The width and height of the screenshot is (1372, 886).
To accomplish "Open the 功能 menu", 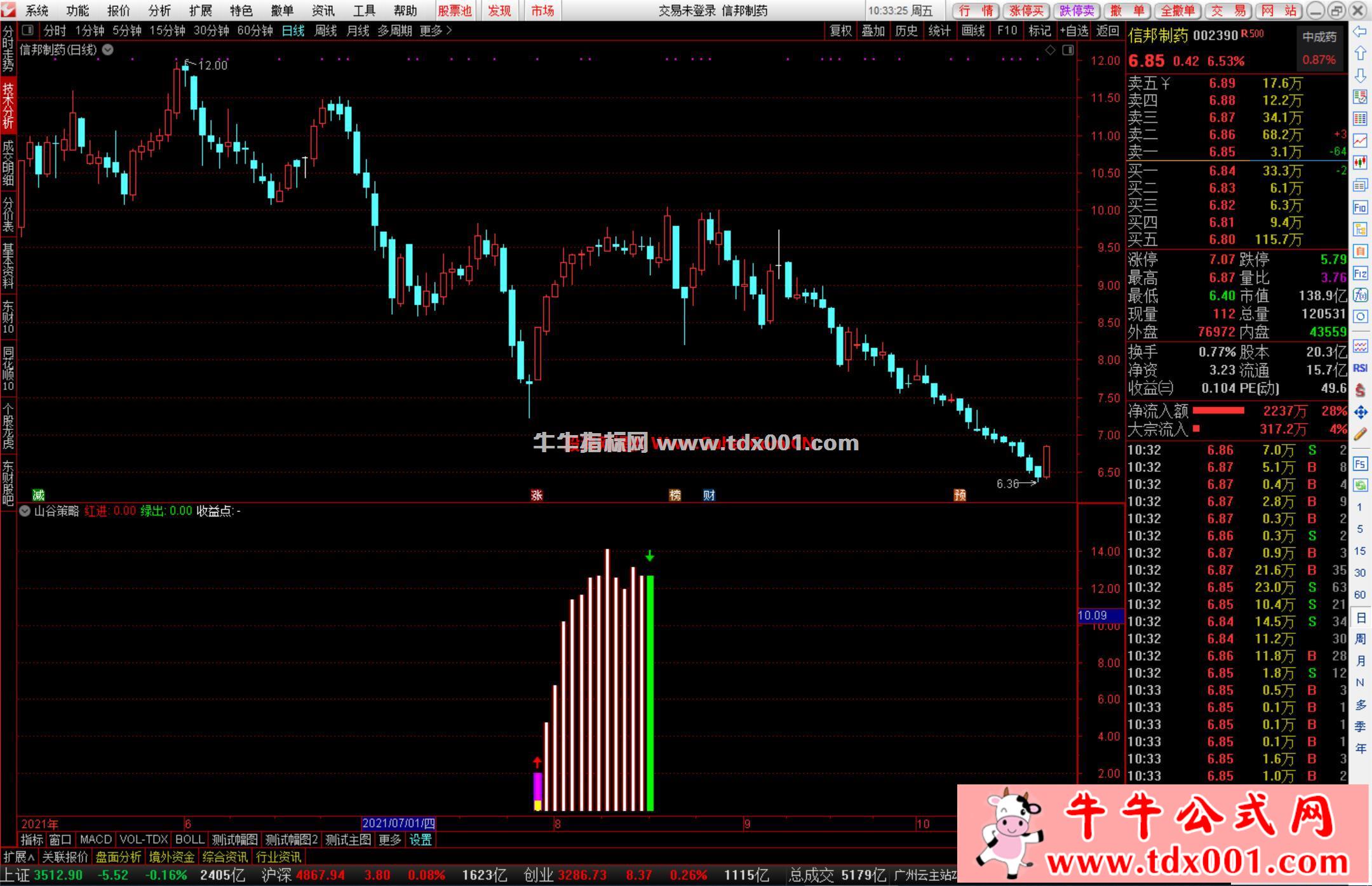I will [77, 11].
